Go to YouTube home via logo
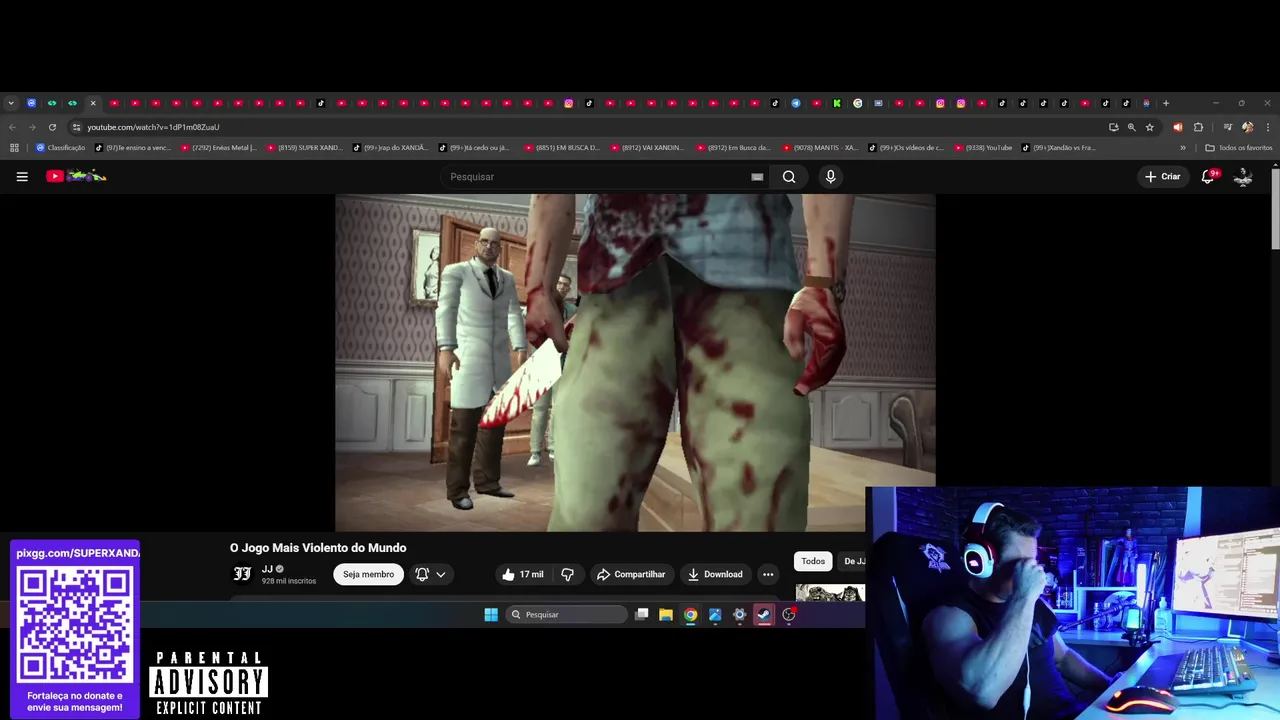1280x720 pixels. coord(76,176)
